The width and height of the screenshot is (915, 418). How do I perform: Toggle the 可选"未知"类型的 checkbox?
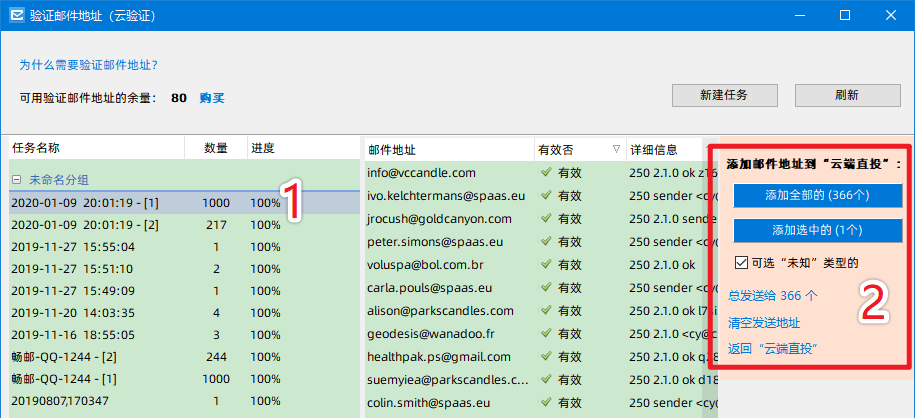click(x=741, y=263)
